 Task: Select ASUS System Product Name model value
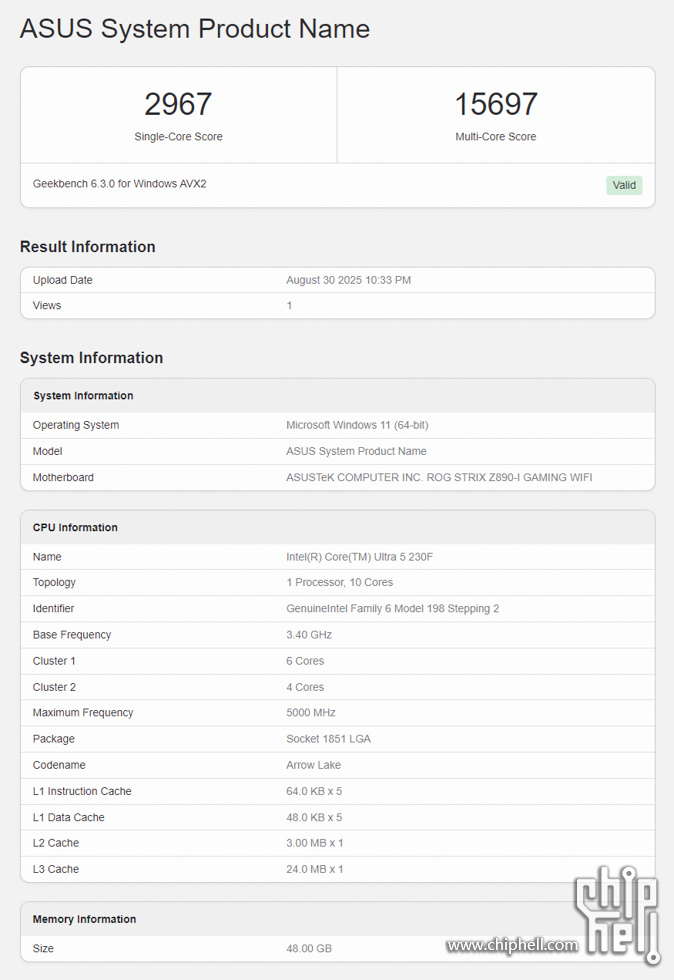(356, 451)
